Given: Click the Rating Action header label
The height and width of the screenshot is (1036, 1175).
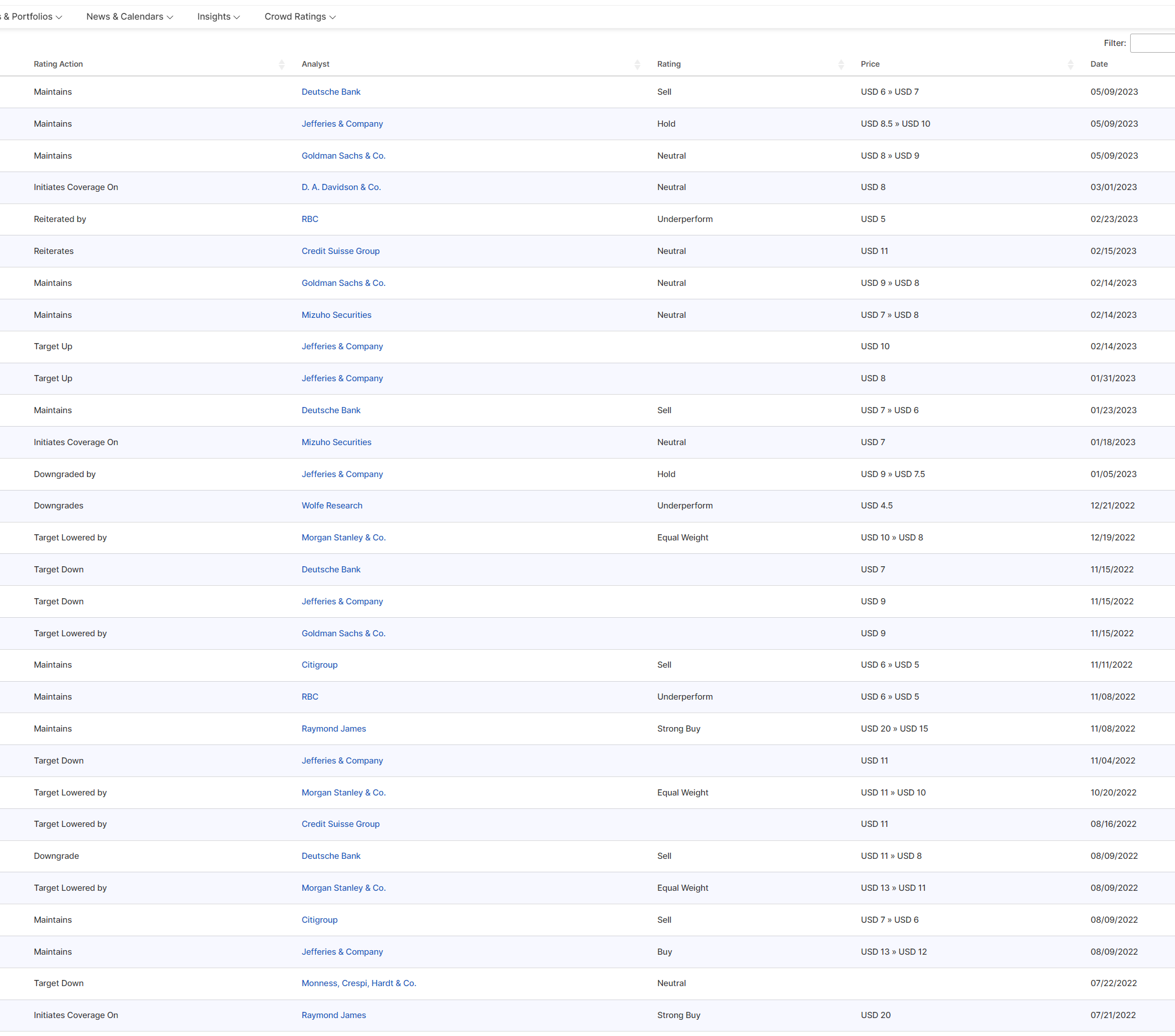Looking at the screenshot, I should [58, 64].
